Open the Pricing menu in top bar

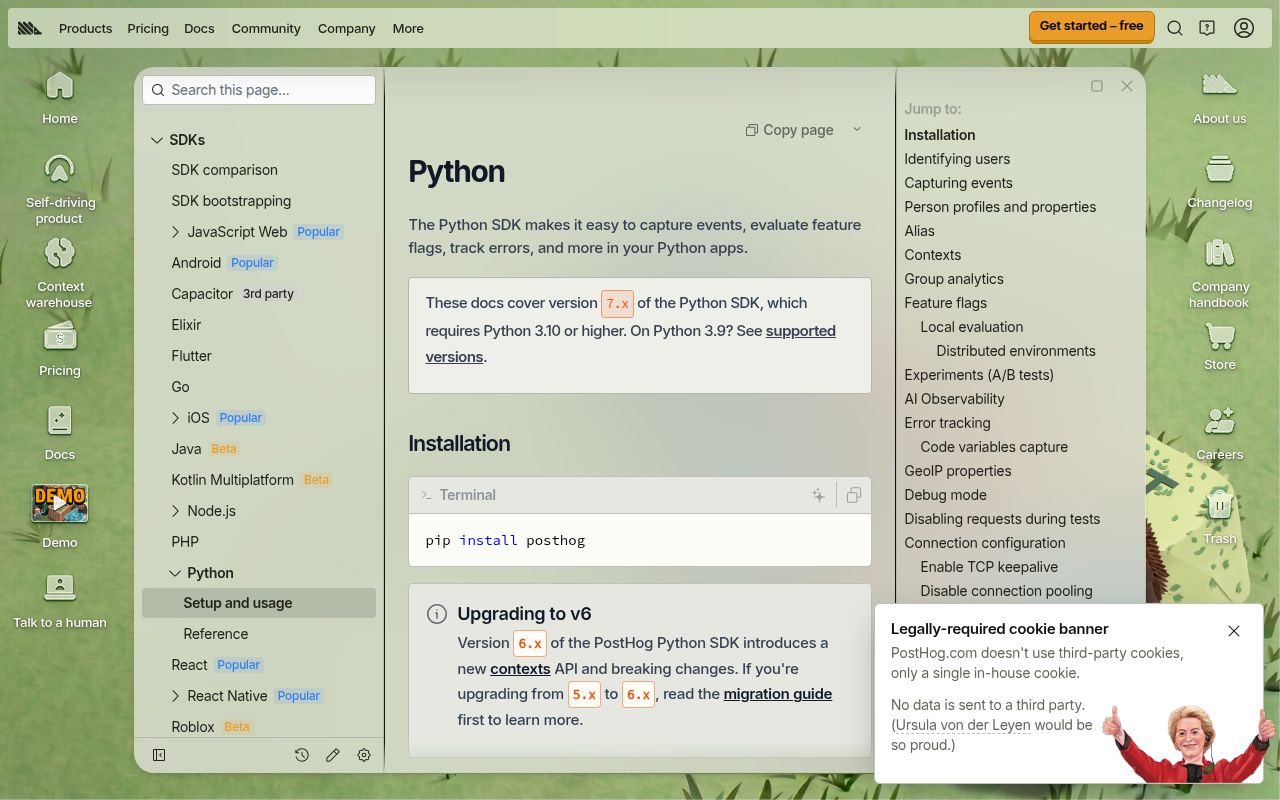(x=148, y=28)
